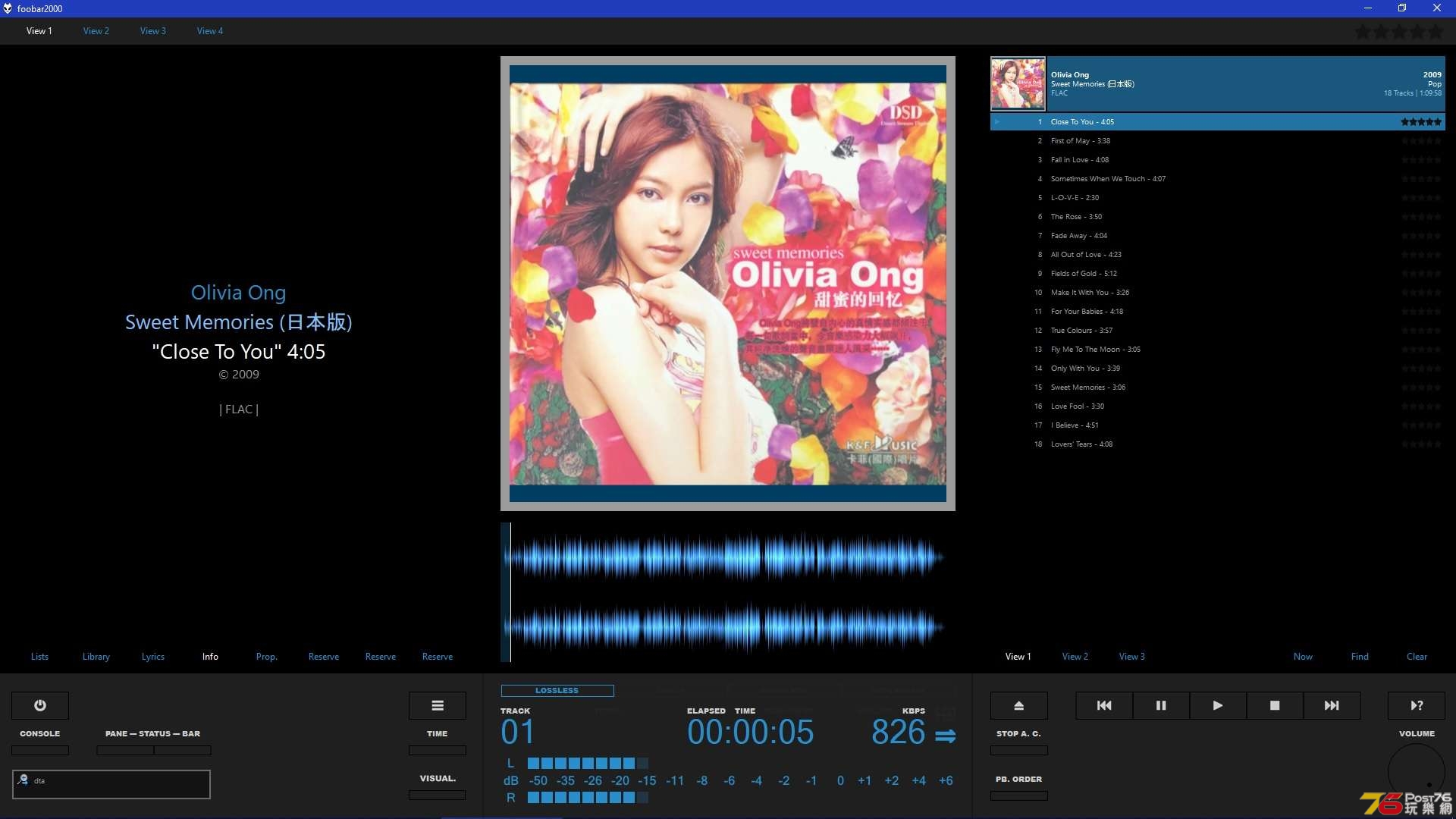
Task: Toggle the STOP A. C. indicator
Action: 1019,750
